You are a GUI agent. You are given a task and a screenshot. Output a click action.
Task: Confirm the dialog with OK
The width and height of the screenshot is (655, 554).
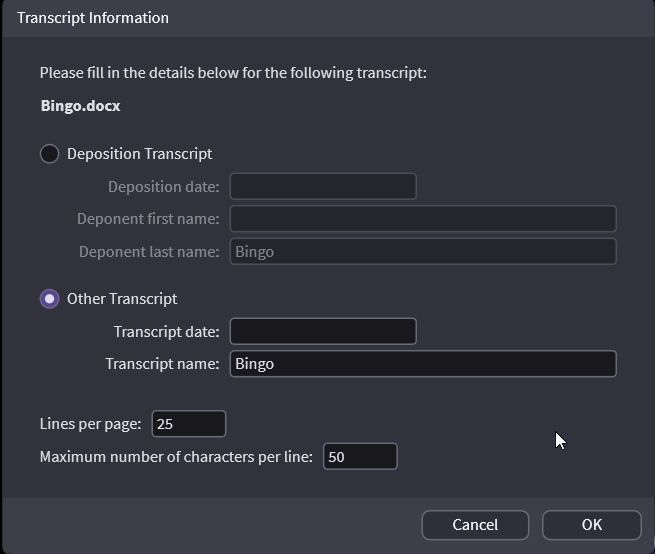(x=591, y=525)
